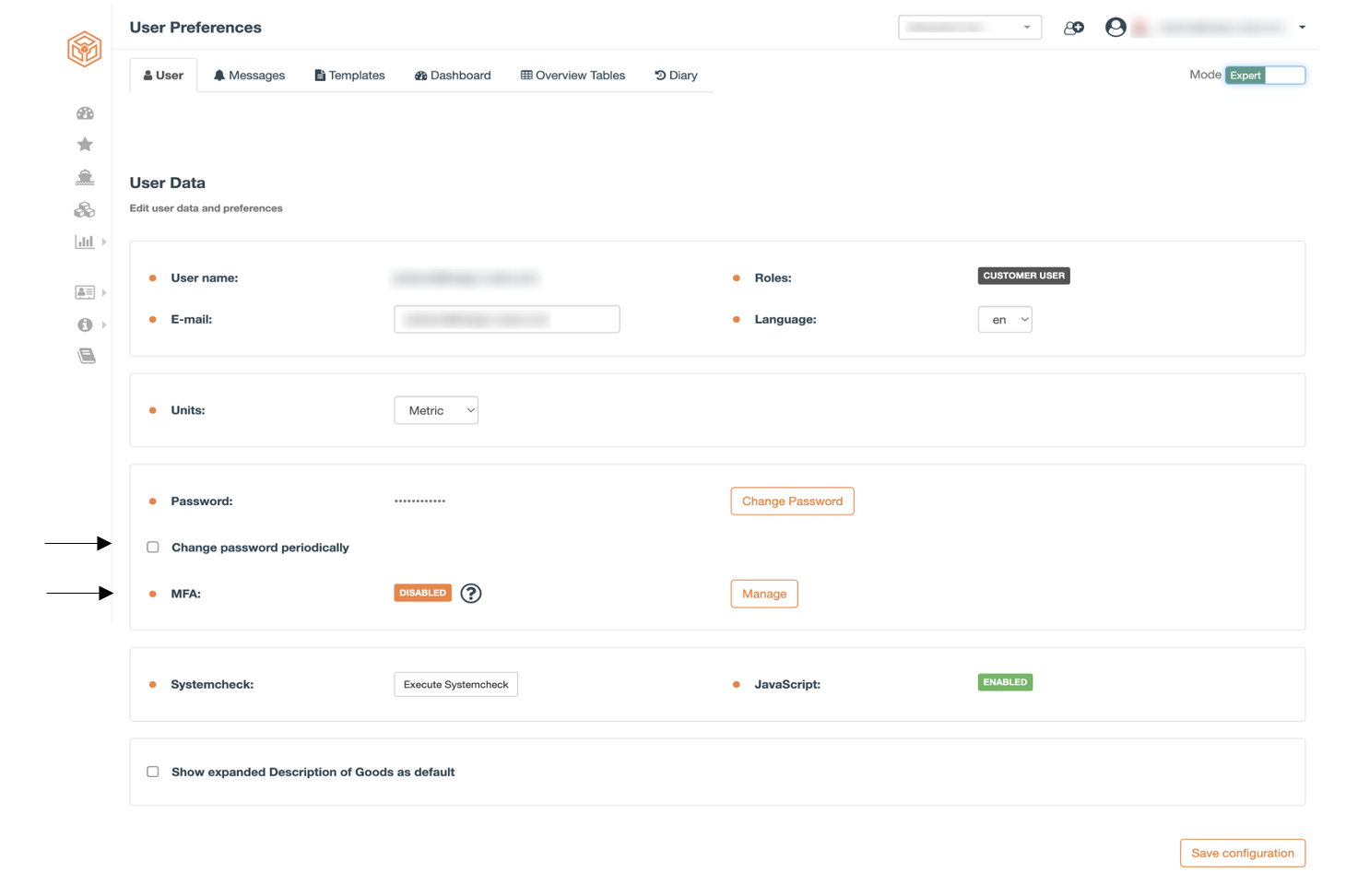The image size is (1346, 896).
Task: Open the account menu caret
Action: coord(1302,28)
